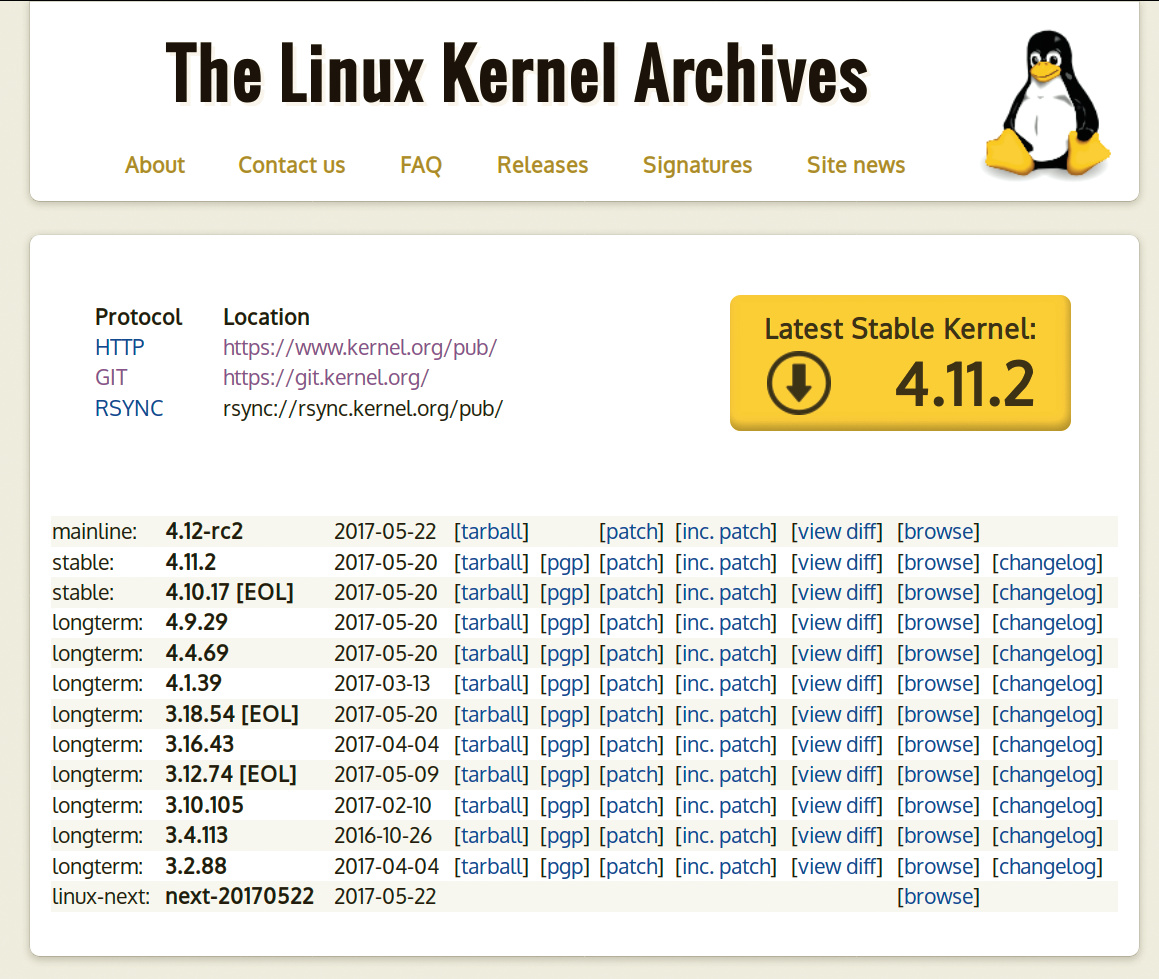This screenshot has width=1159, height=979.
Task: Download tarball for longterm 3.10.105
Action: (x=492, y=806)
